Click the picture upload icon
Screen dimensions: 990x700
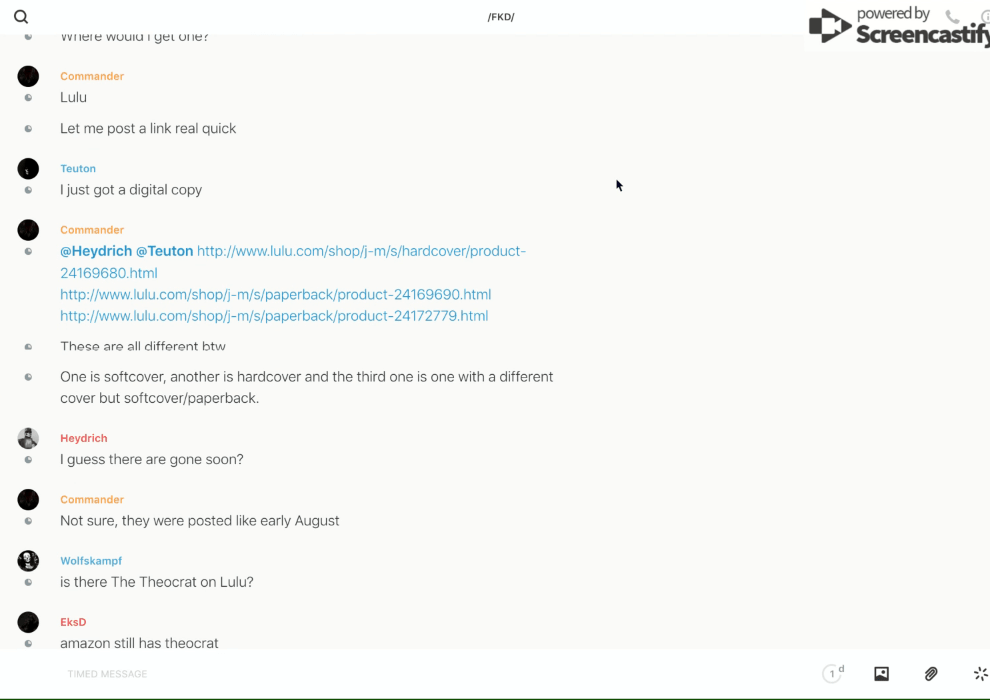pyautogui.click(x=881, y=674)
